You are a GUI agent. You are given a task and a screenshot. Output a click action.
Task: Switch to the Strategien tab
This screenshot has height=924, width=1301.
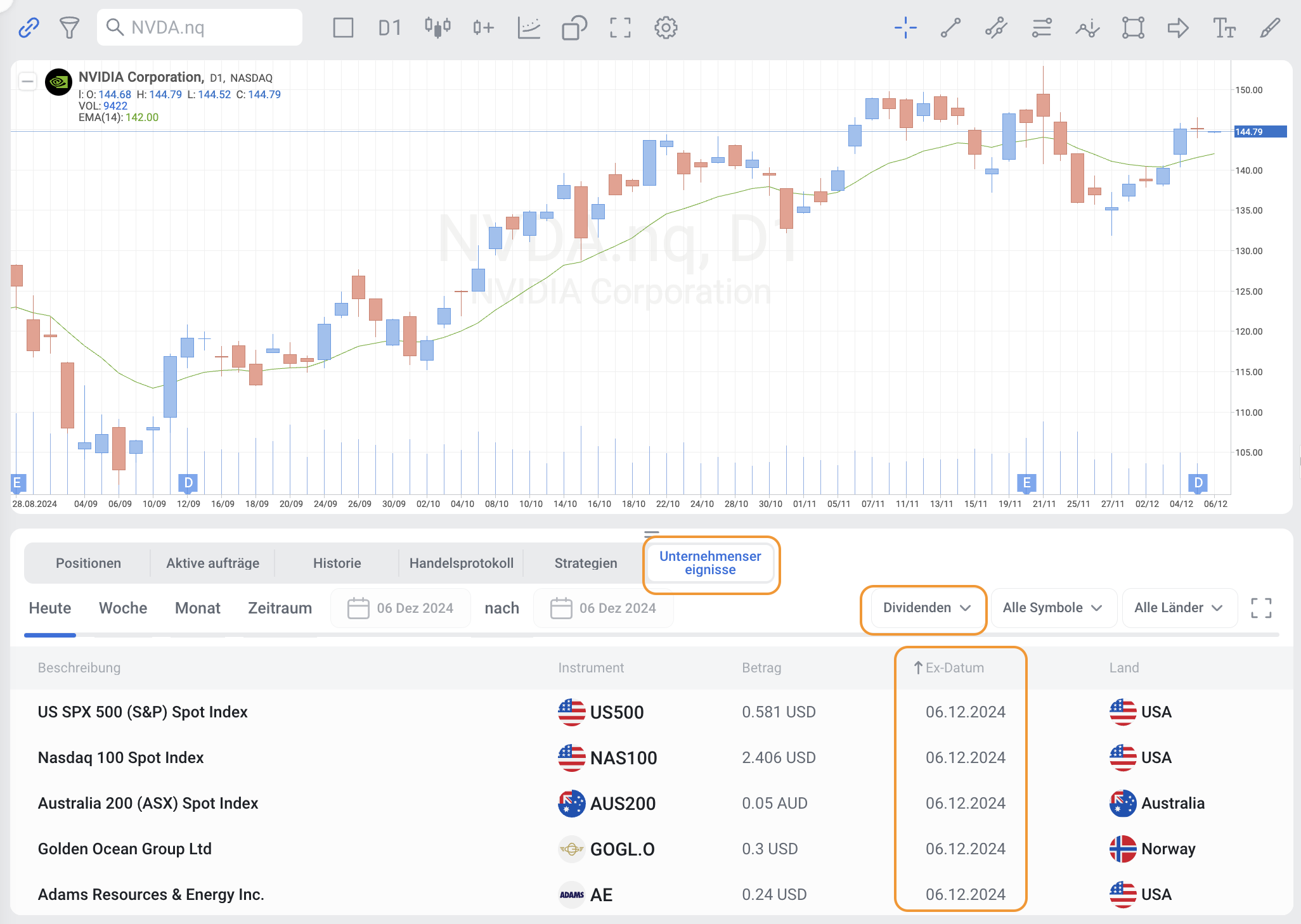585,563
